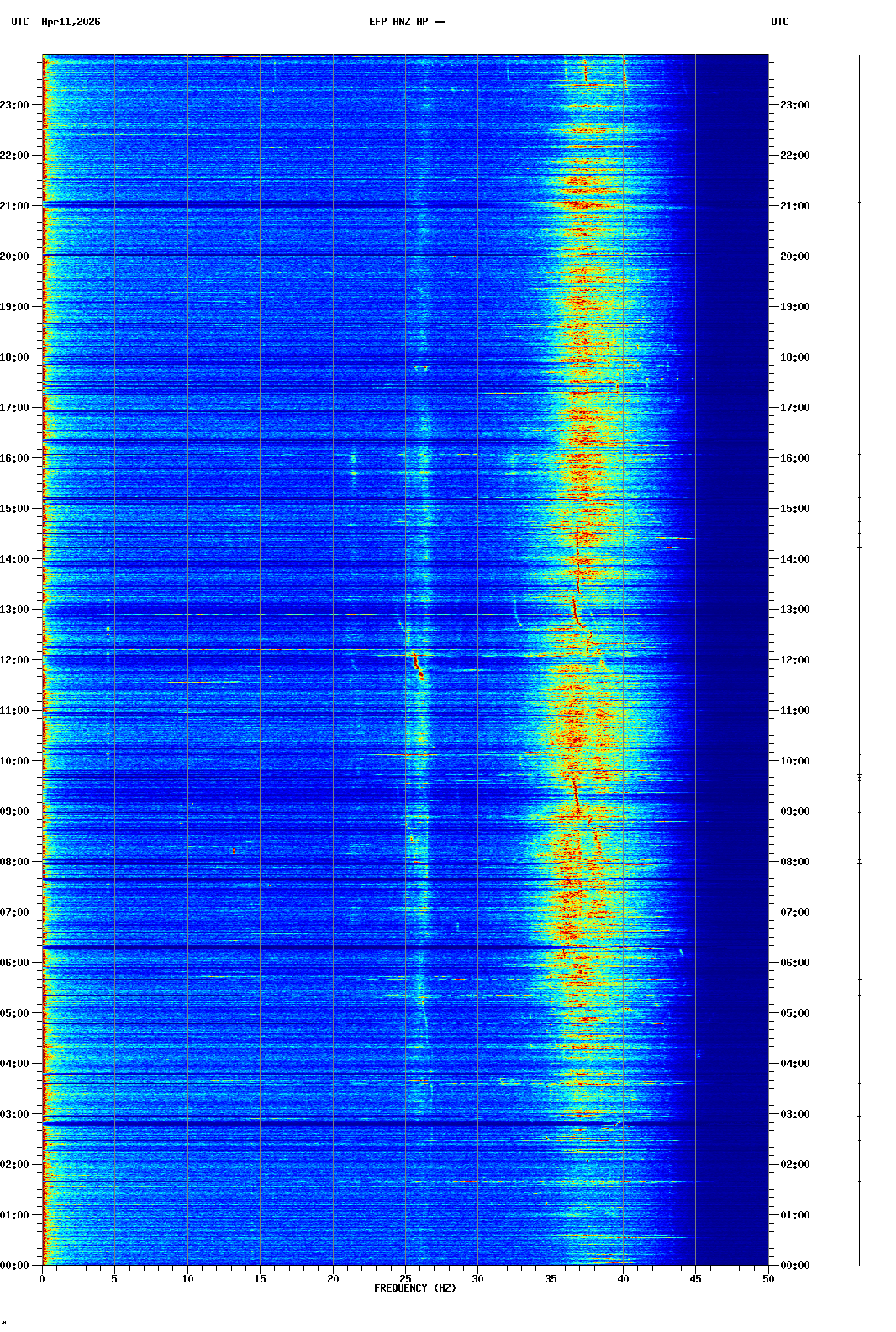The width and height of the screenshot is (896, 1332).
Task: Click the 18:00 time label on left axis
Action: point(14,357)
